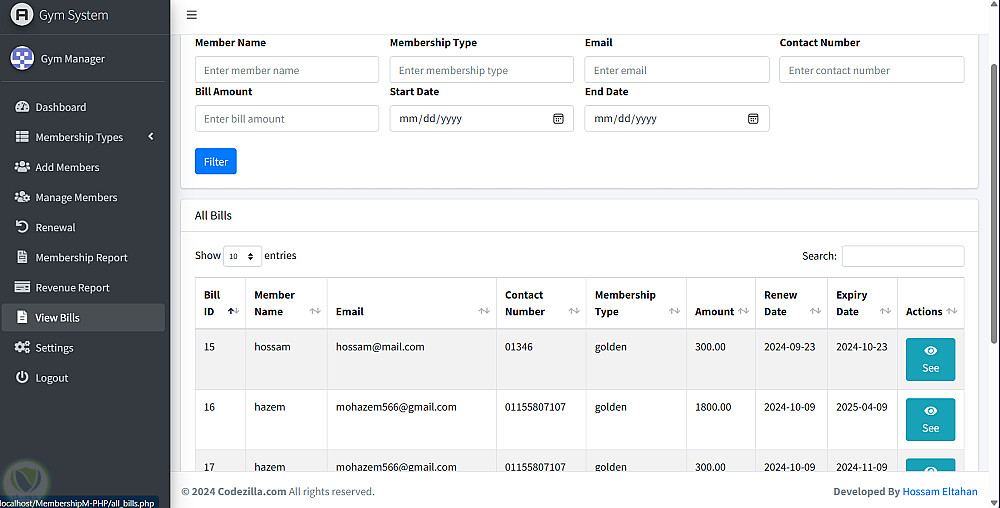This screenshot has height=508, width=1000.
Task: Expand the Membership Types submenu
Action: [x=151, y=136]
